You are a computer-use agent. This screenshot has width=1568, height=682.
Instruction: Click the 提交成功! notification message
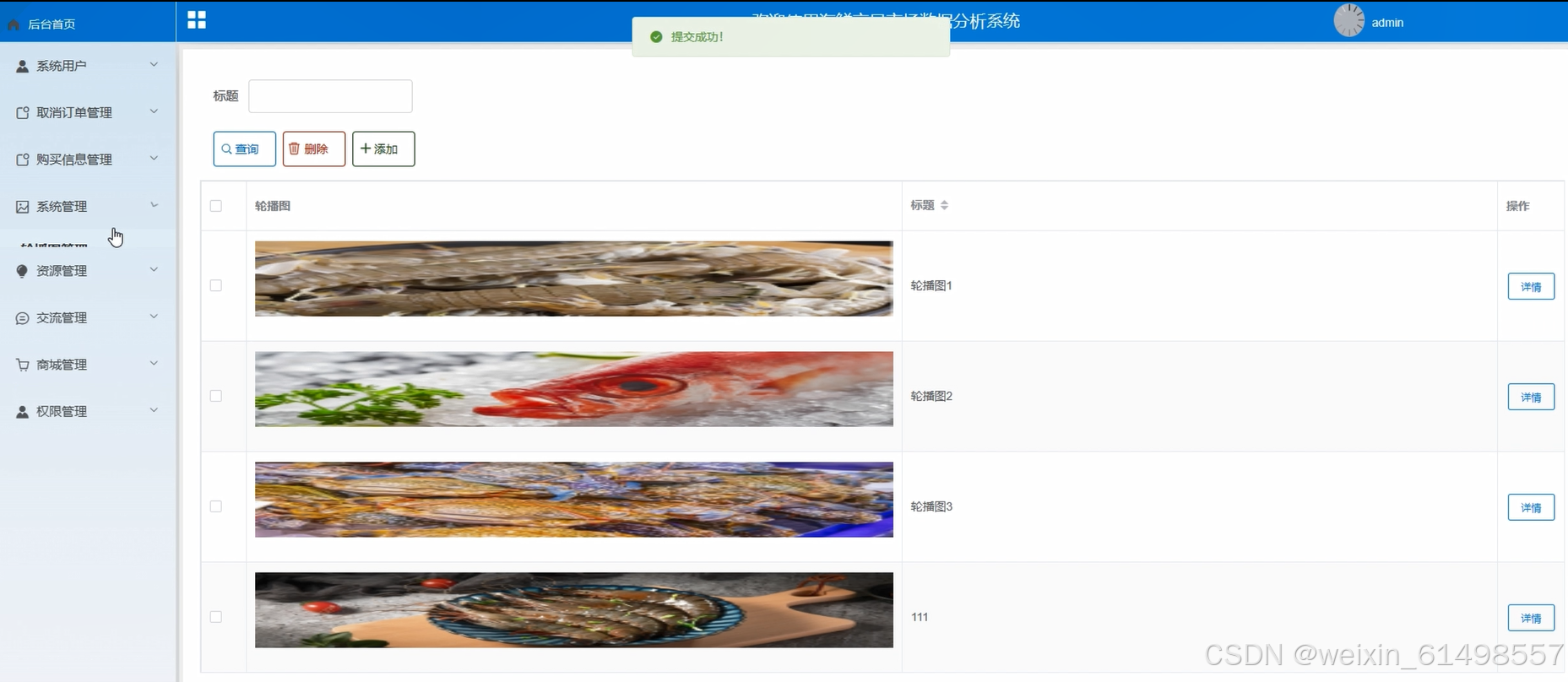pos(697,37)
